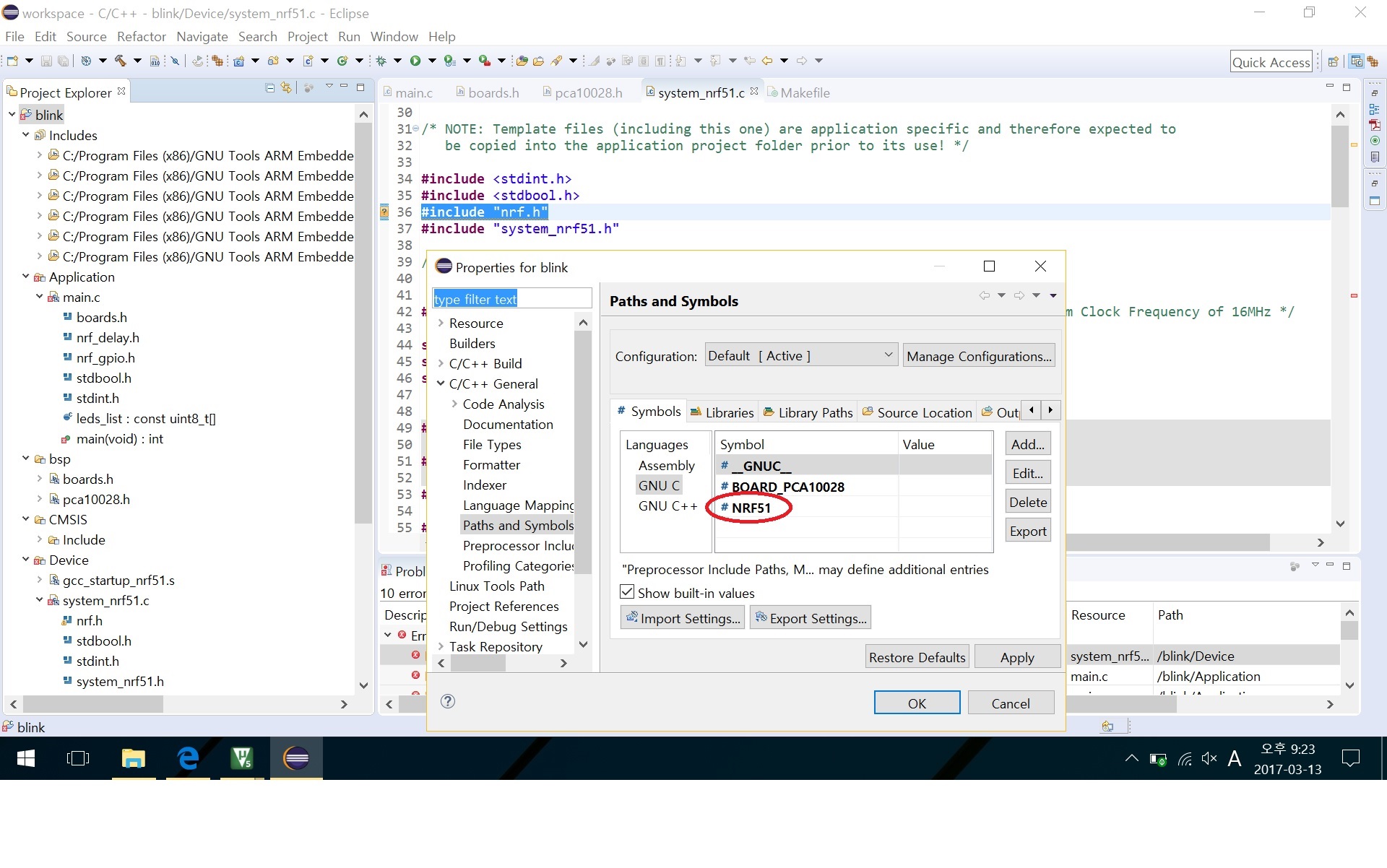Click the Project menu in toolbar

pos(307,36)
